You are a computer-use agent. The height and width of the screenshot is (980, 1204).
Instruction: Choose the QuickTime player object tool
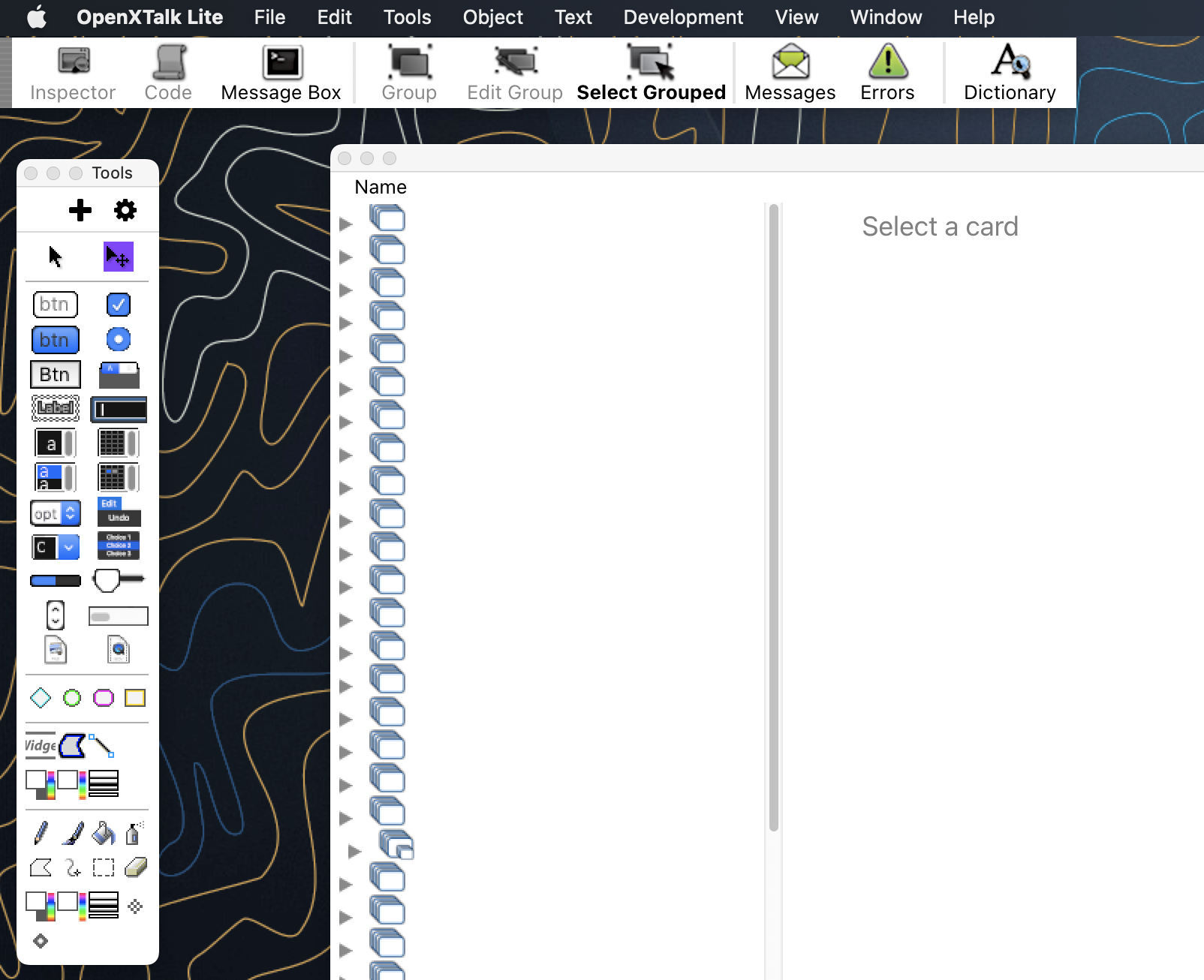point(119,650)
